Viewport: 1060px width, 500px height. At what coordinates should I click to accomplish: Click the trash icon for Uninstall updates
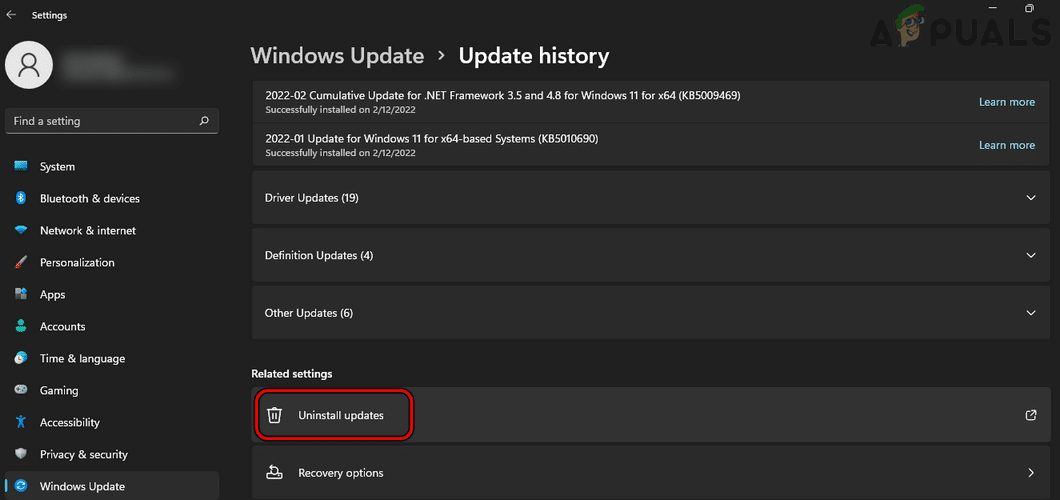(x=275, y=415)
